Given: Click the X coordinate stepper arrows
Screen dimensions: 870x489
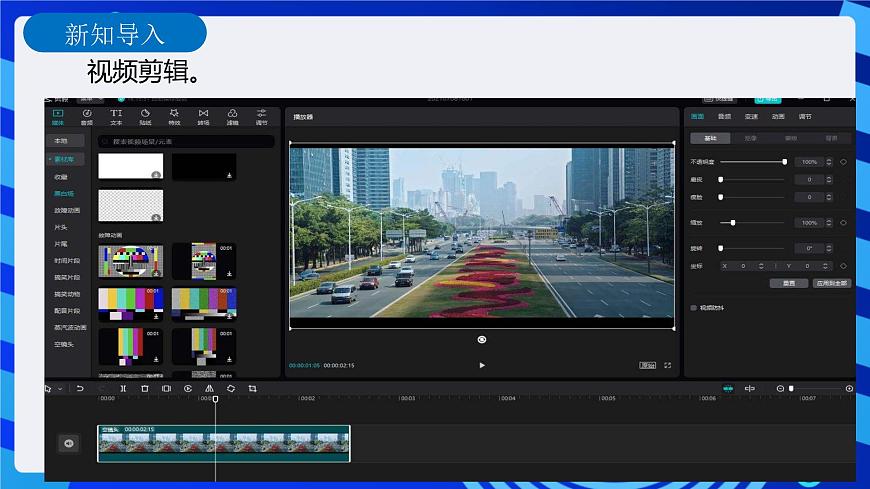Looking at the screenshot, I should coord(761,266).
